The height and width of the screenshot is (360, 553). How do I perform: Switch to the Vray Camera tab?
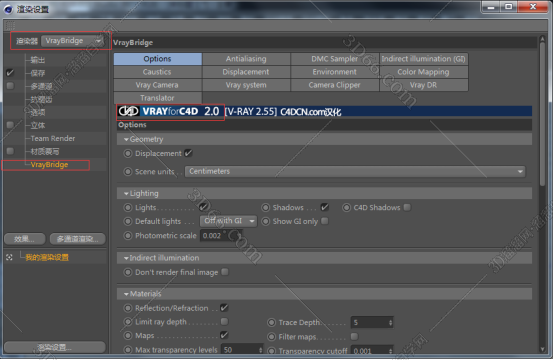[157, 85]
